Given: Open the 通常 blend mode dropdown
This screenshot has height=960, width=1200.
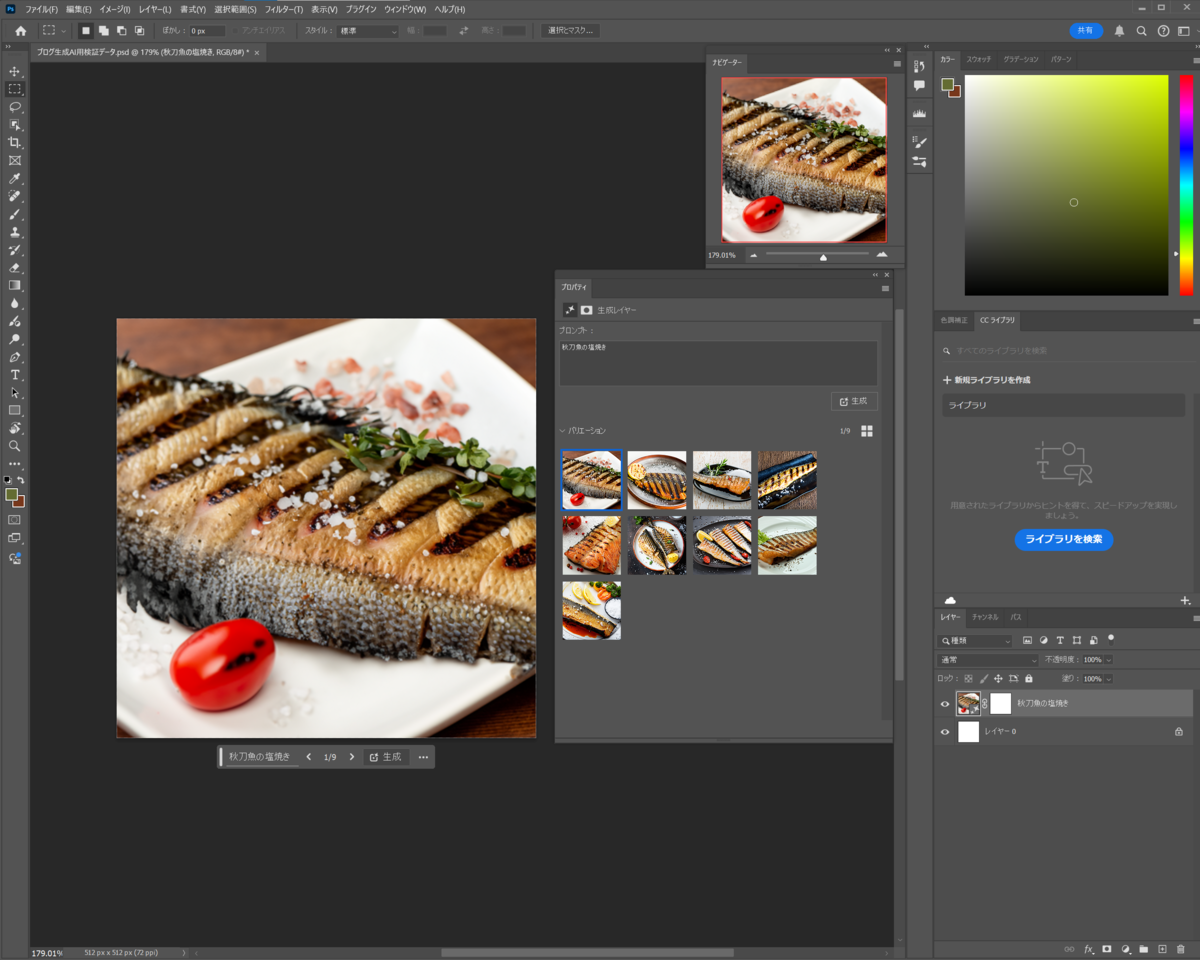Looking at the screenshot, I should click(988, 660).
